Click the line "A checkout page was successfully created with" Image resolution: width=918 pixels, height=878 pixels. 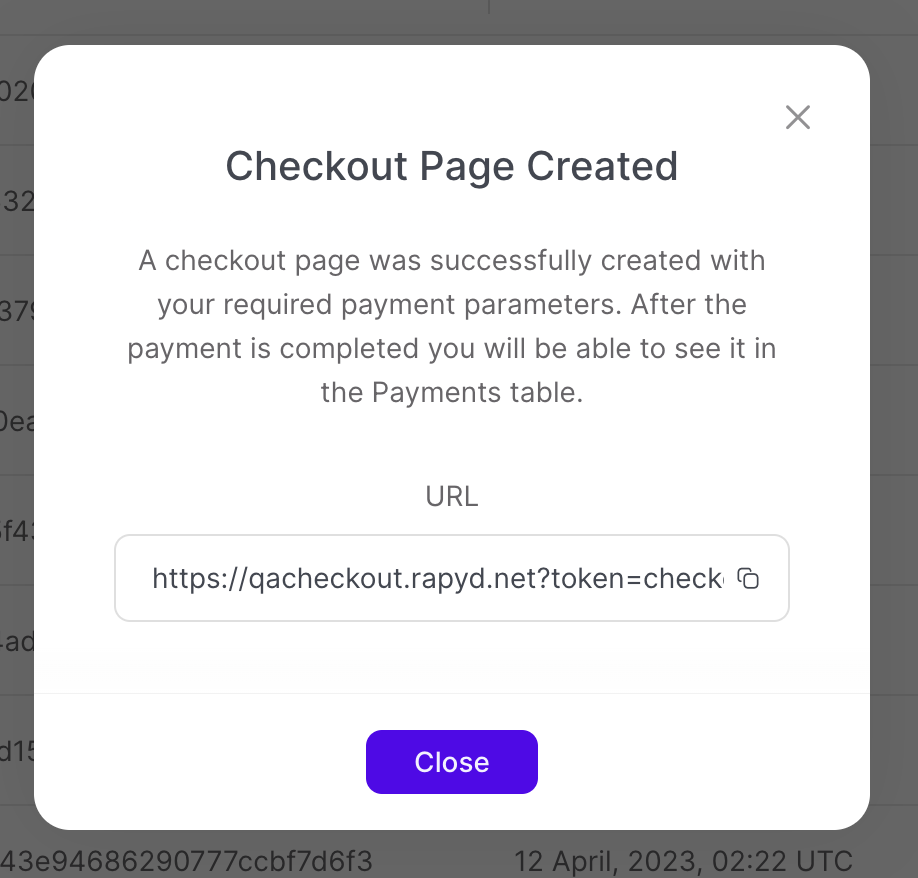tap(452, 261)
